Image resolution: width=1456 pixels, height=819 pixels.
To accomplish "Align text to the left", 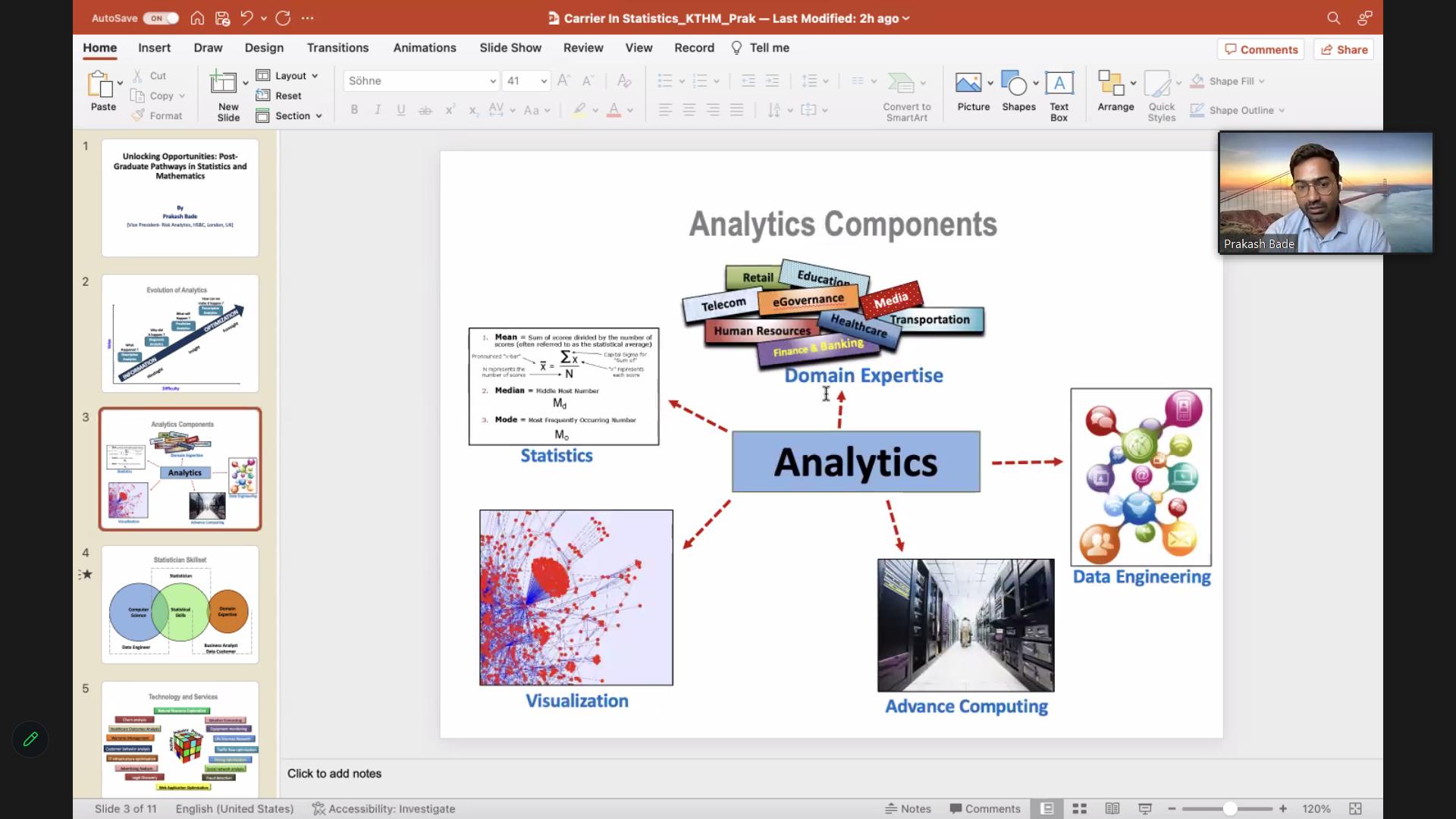I will [x=665, y=110].
